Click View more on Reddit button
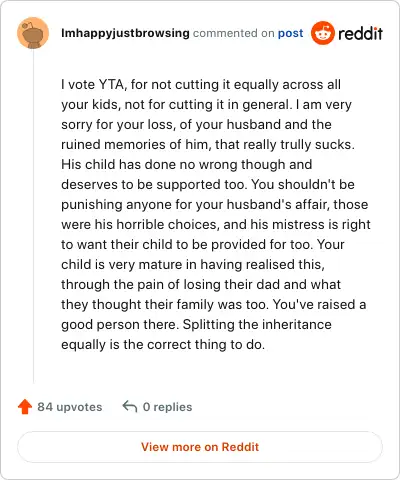400x480 pixels. click(200, 447)
